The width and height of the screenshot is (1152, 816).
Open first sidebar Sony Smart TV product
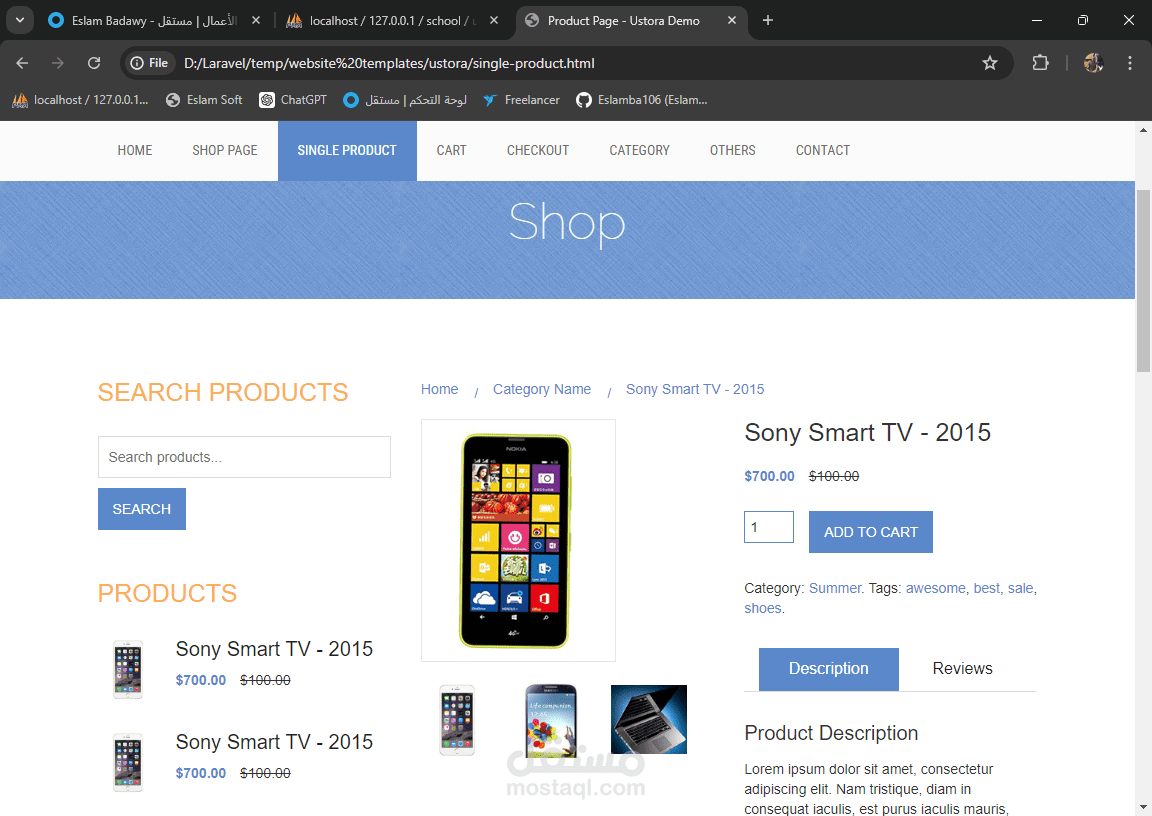click(x=274, y=649)
